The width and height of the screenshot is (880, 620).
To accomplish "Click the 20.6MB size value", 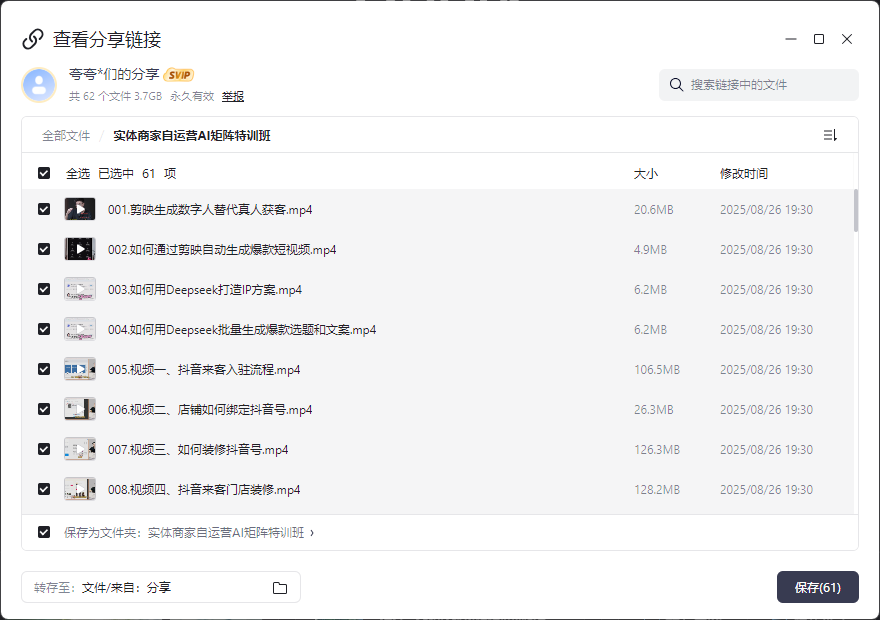I will (x=654, y=210).
